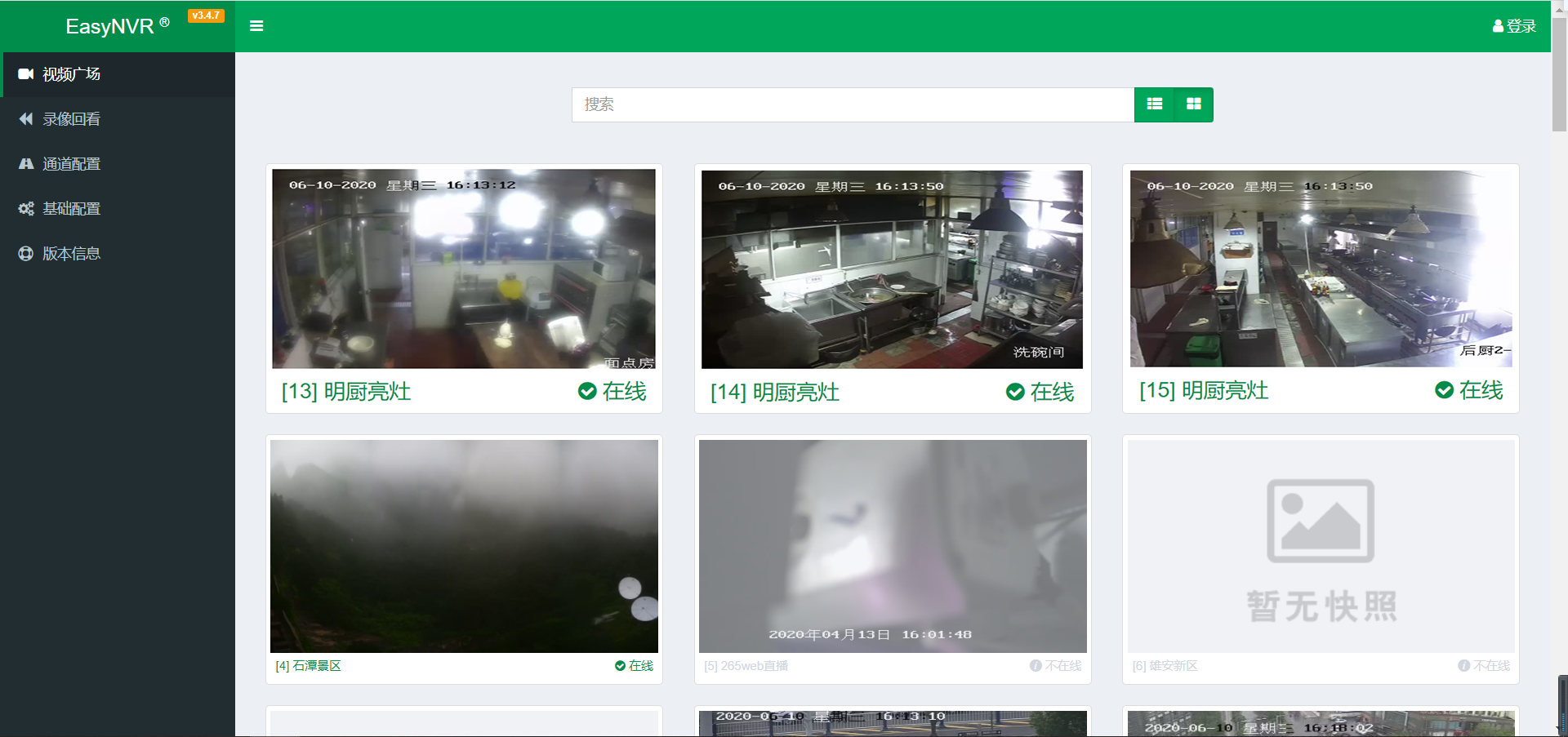The image size is (1568, 737).
Task: Click the 在线 status text on channel [14]
Action: point(1052,393)
